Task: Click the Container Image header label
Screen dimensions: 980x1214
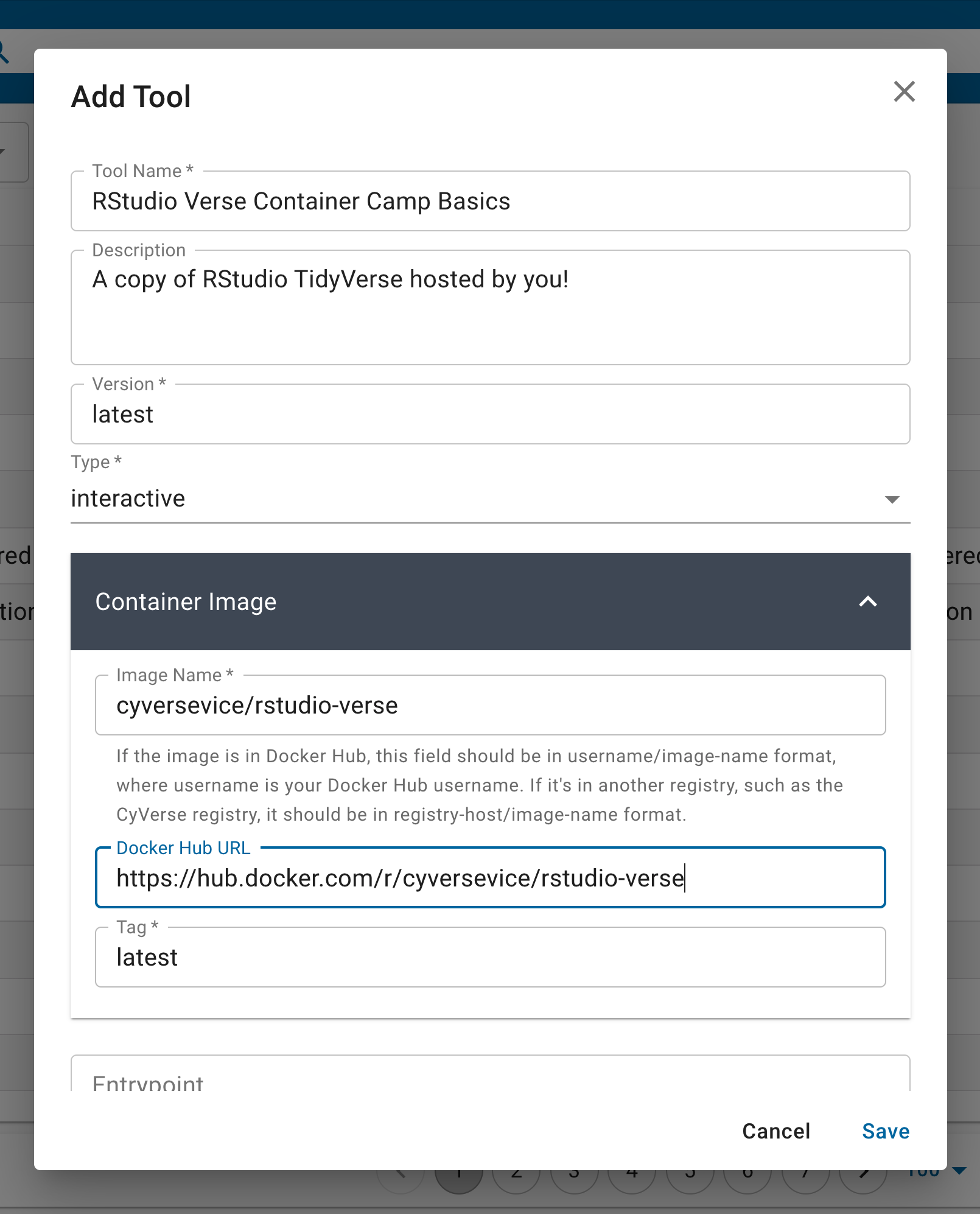Action: tap(186, 602)
